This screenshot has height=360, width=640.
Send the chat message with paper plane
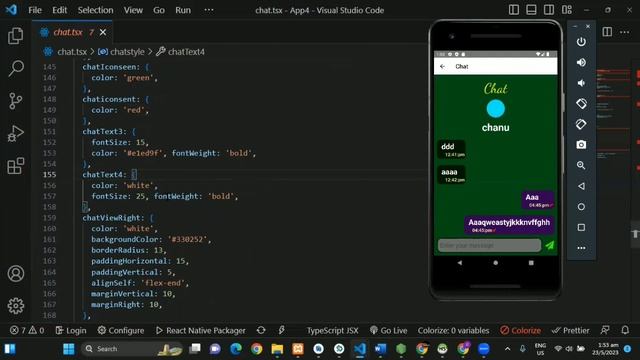[550, 245]
